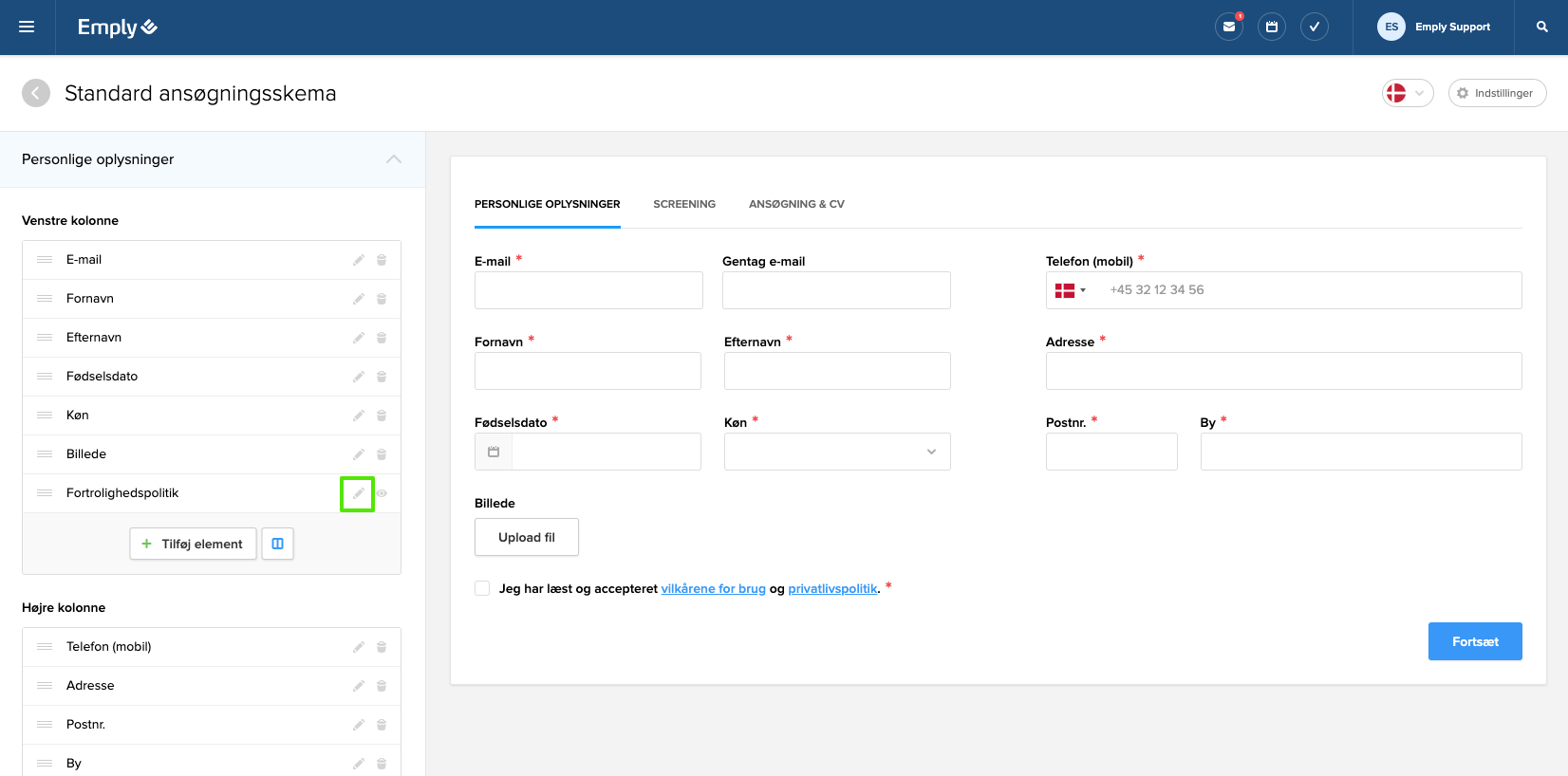Go back using the arrow button

tap(36, 93)
